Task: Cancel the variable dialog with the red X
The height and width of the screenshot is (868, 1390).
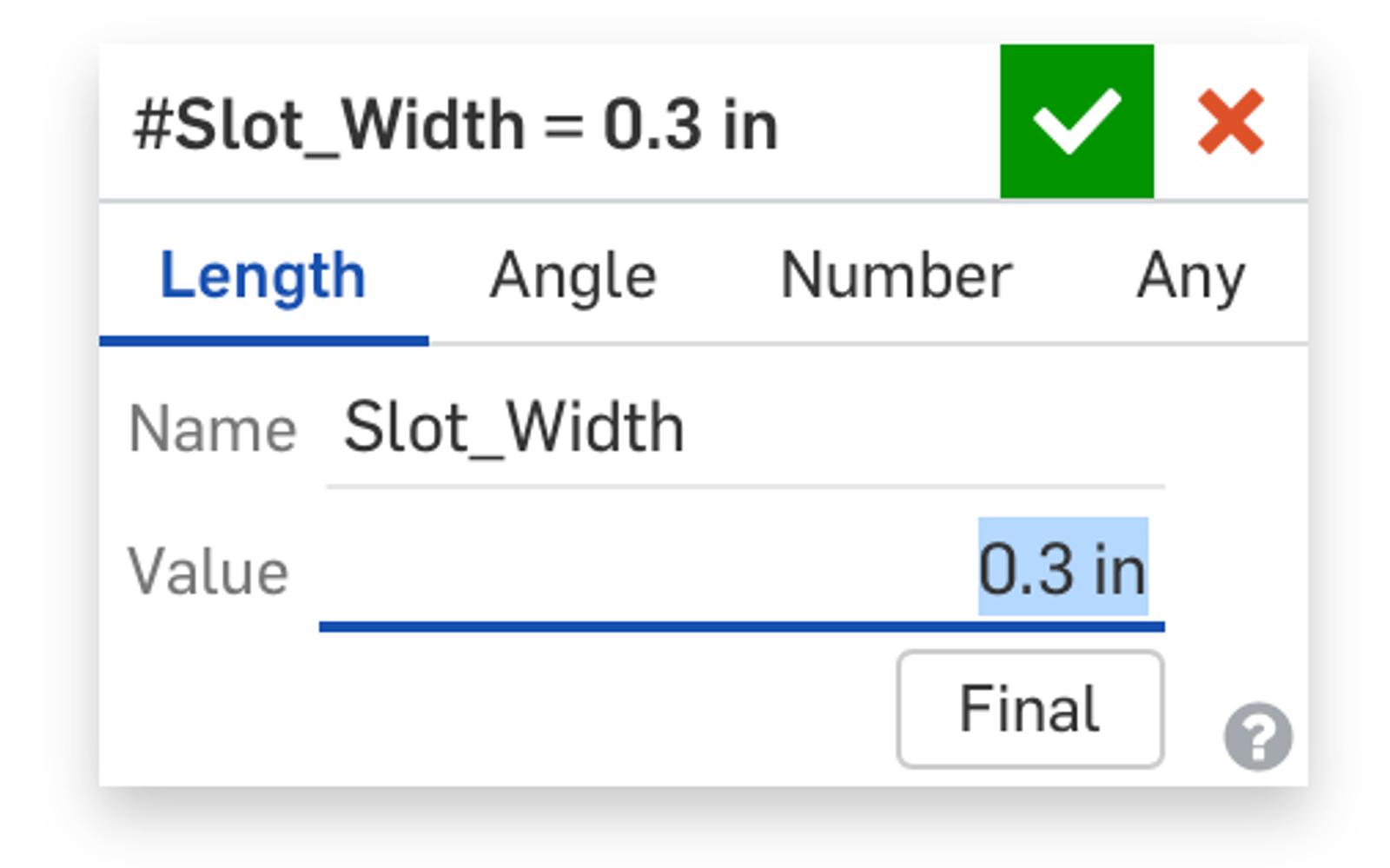Action: [1229, 122]
